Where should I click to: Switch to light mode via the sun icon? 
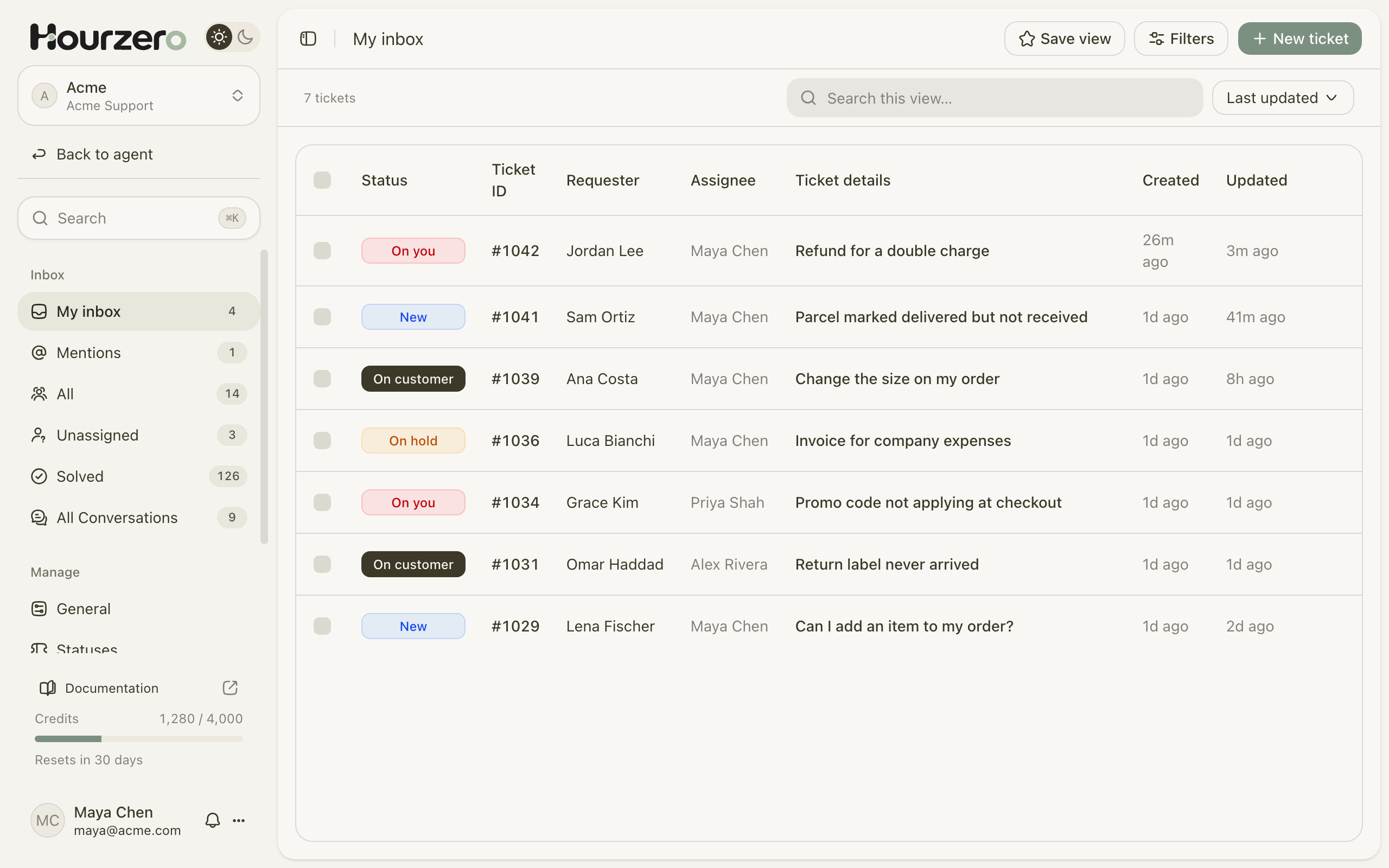tap(219, 37)
